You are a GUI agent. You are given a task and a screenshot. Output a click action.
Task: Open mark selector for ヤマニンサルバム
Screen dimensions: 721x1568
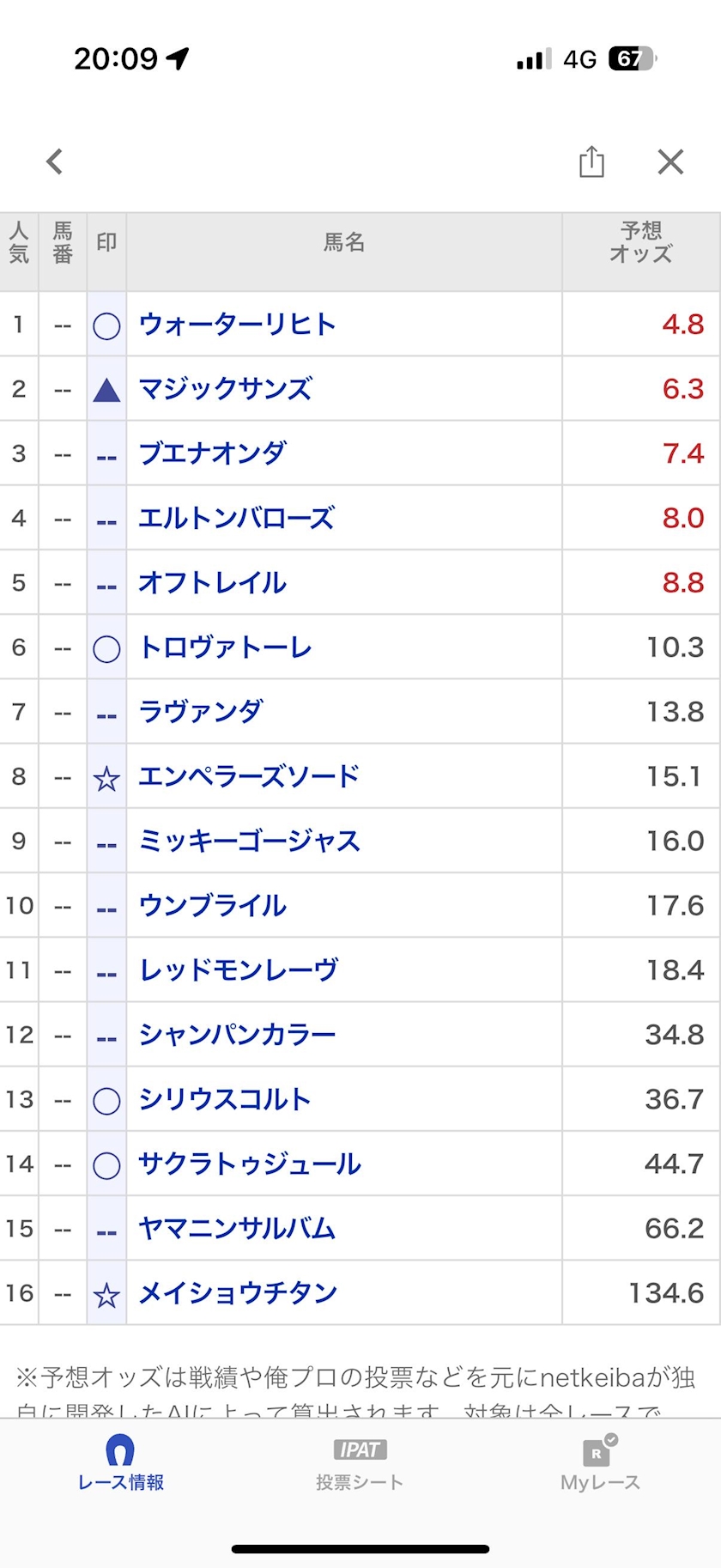106,1230
